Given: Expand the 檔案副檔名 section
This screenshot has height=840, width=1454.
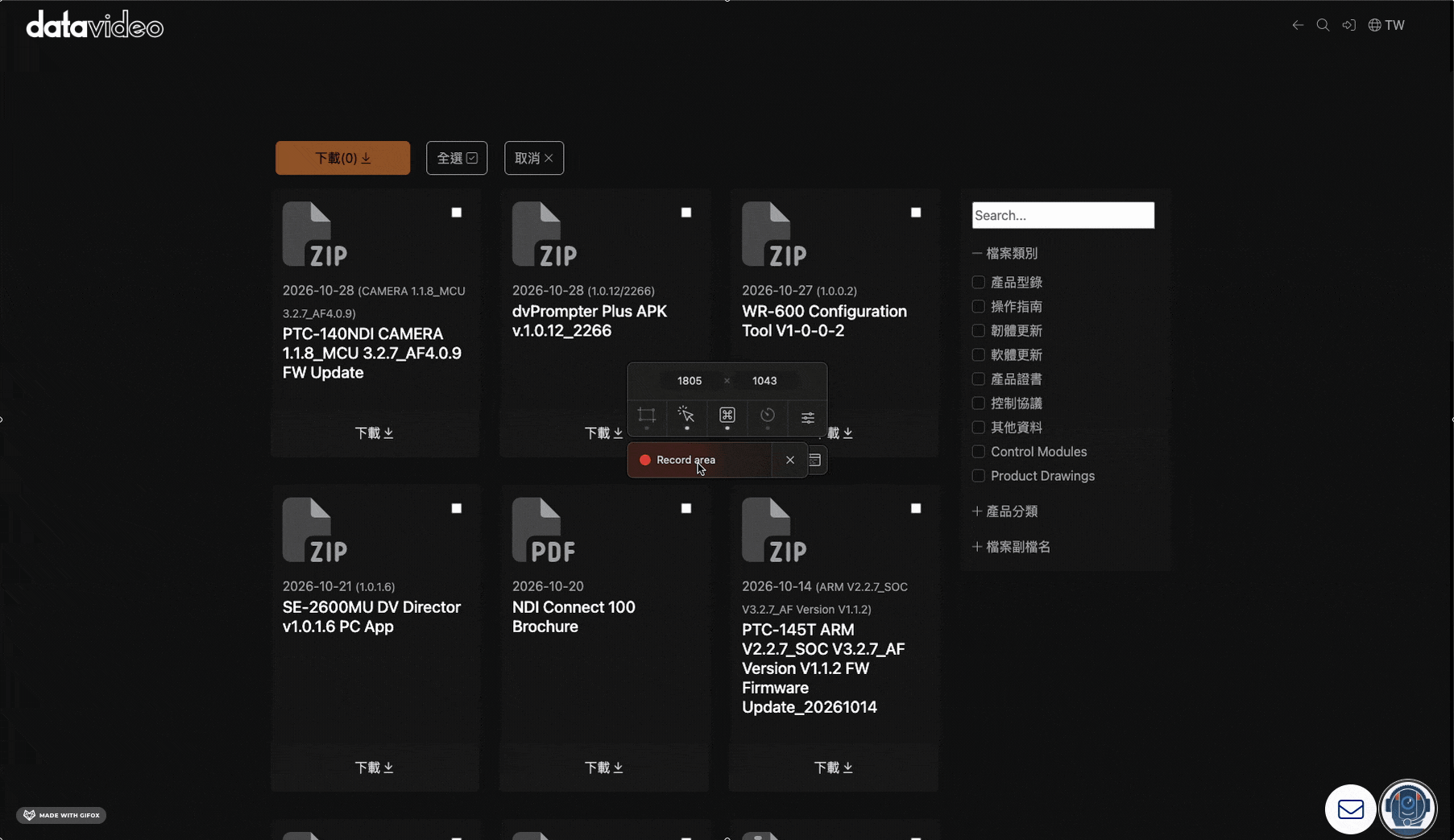Looking at the screenshot, I should 1012,547.
